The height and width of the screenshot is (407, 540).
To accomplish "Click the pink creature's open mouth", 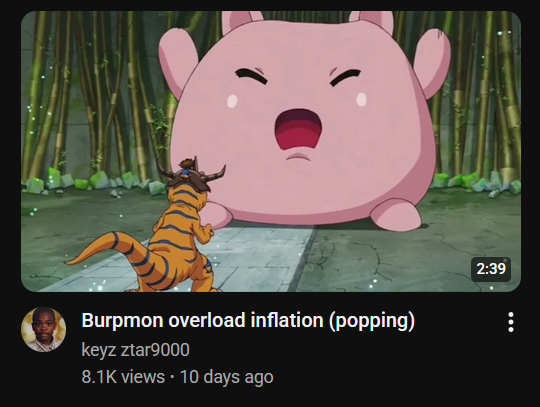I will pyautogui.click(x=298, y=130).
